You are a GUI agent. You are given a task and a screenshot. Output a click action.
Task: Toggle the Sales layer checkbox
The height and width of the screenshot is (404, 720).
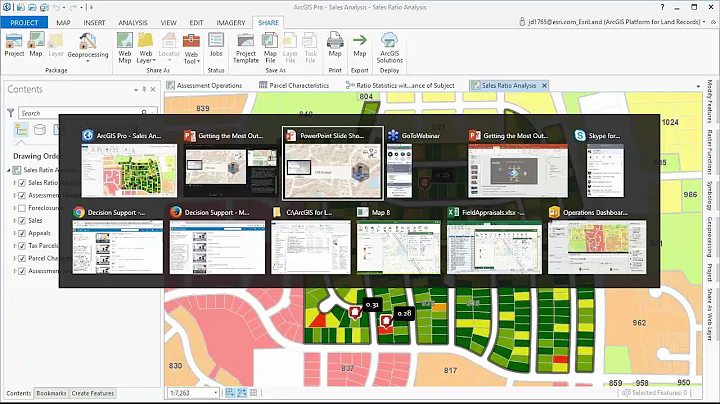click(22, 221)
